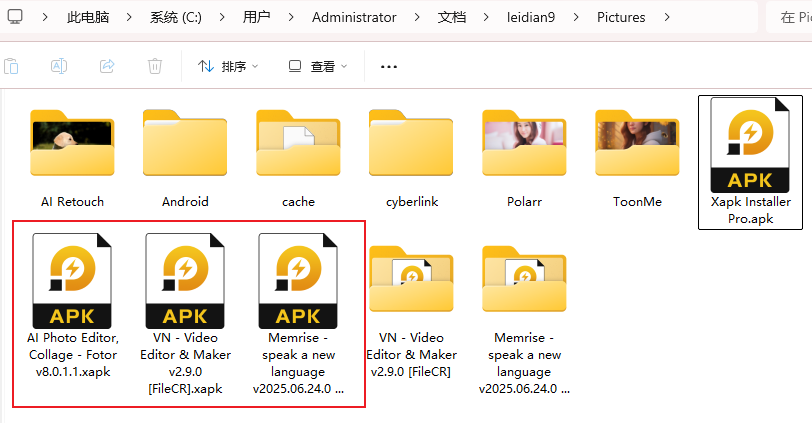Click the Share icon in toolbar
Image resolution: width=812 pixels, height=423 pixels.
[x=107, y=66]
